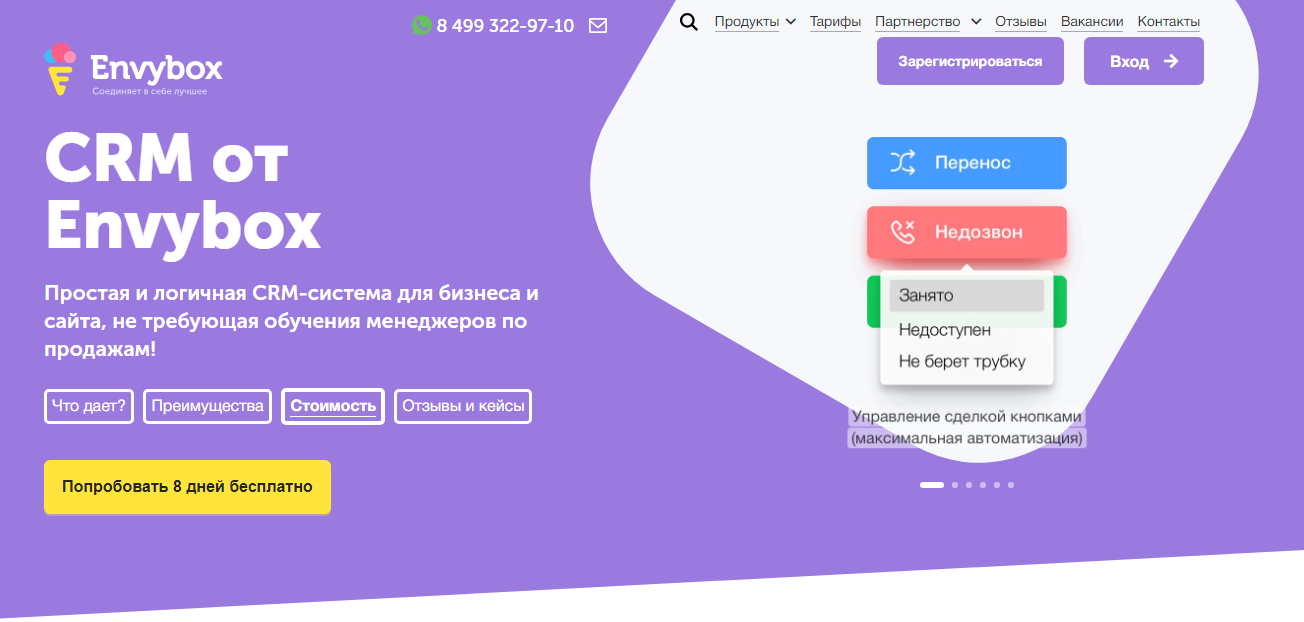Expand the Продукты dropdown chevron

(x=791, y=21)
